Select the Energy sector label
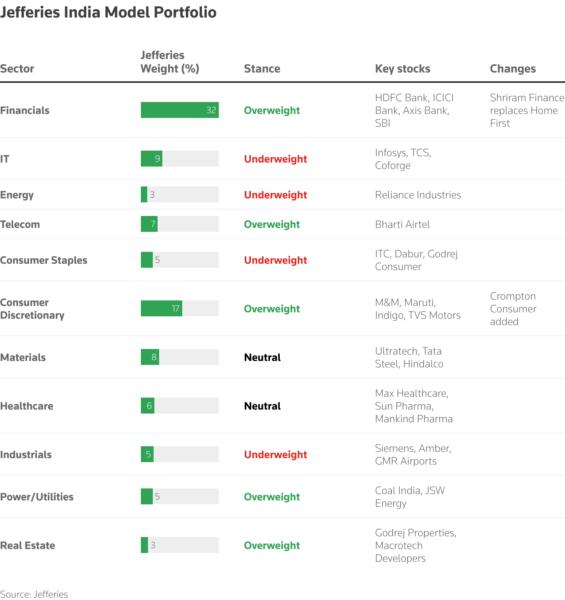 [17, 195]
